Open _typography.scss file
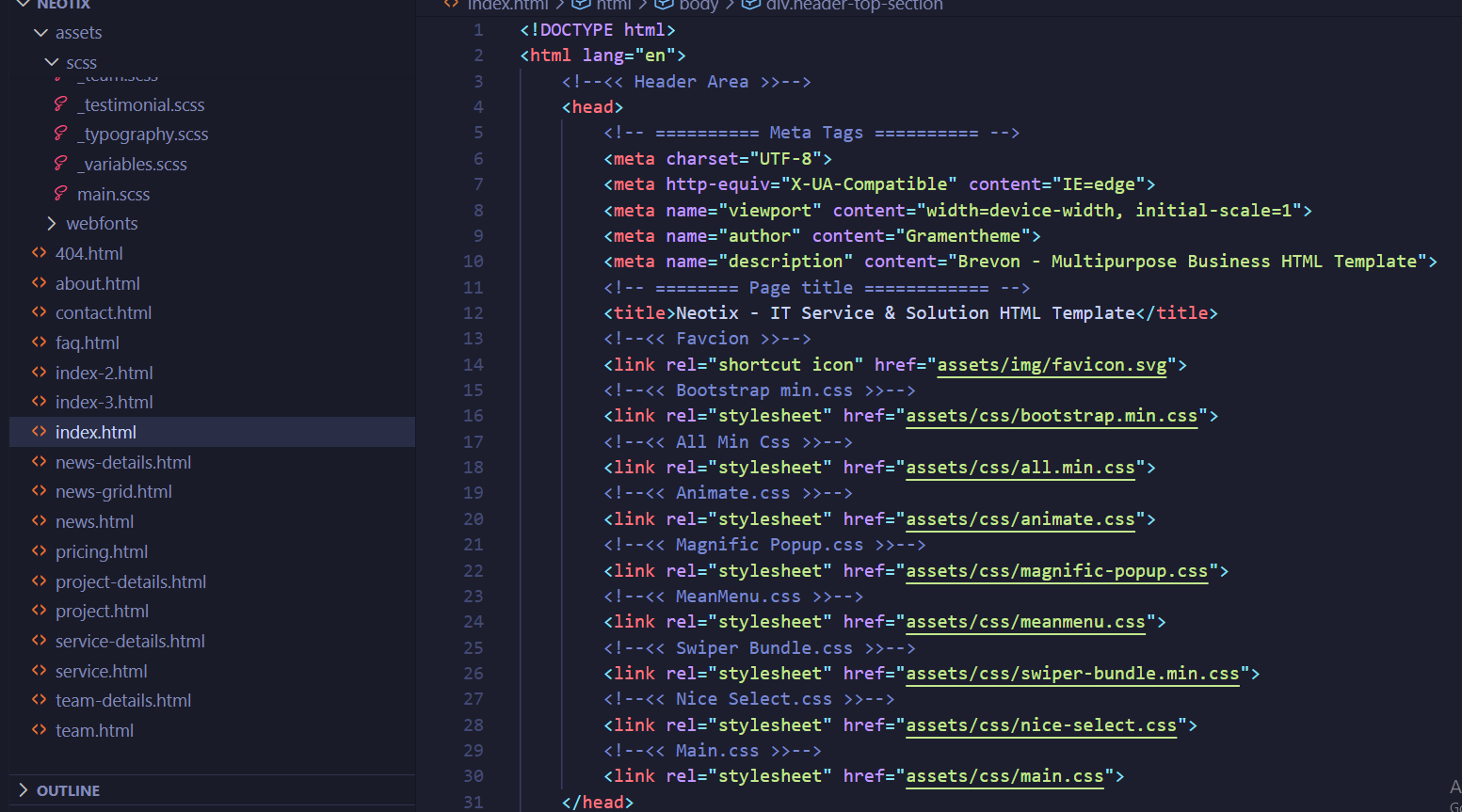Viewport: 1462px width, 812px height. click(x=143, y=134)
